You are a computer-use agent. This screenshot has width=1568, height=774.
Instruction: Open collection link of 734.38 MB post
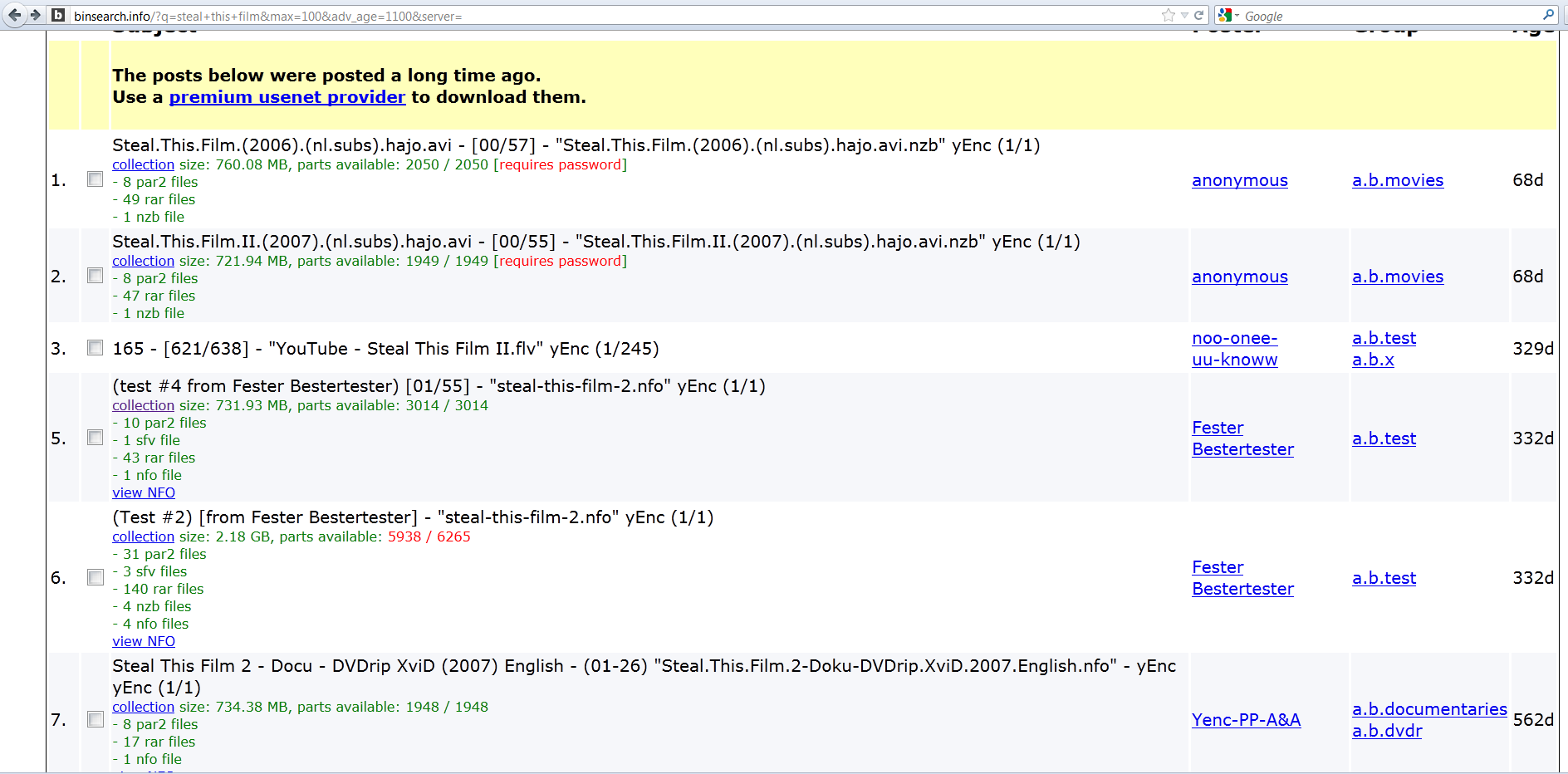coord(144,707)
